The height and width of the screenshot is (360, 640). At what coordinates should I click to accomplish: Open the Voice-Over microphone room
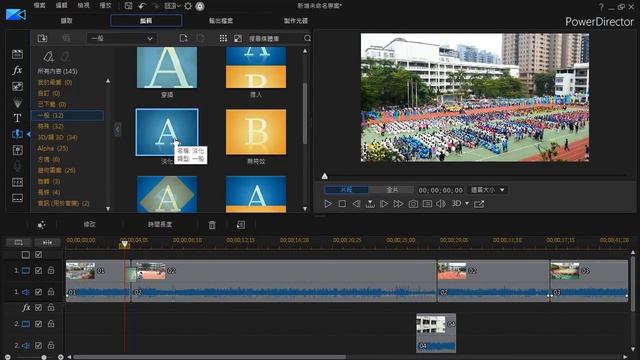click(17, 166)
